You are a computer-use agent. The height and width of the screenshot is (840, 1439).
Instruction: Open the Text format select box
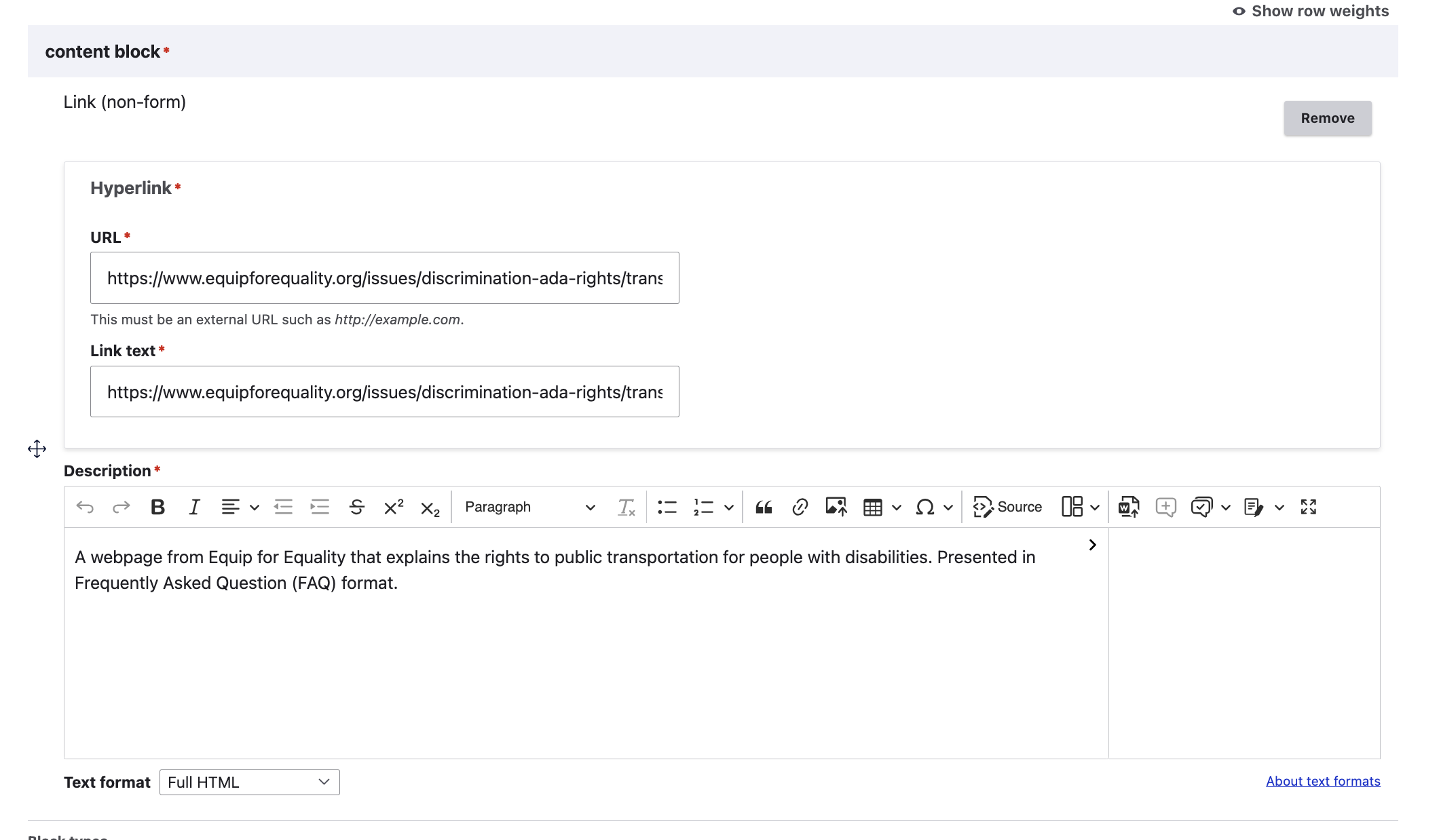250,782
